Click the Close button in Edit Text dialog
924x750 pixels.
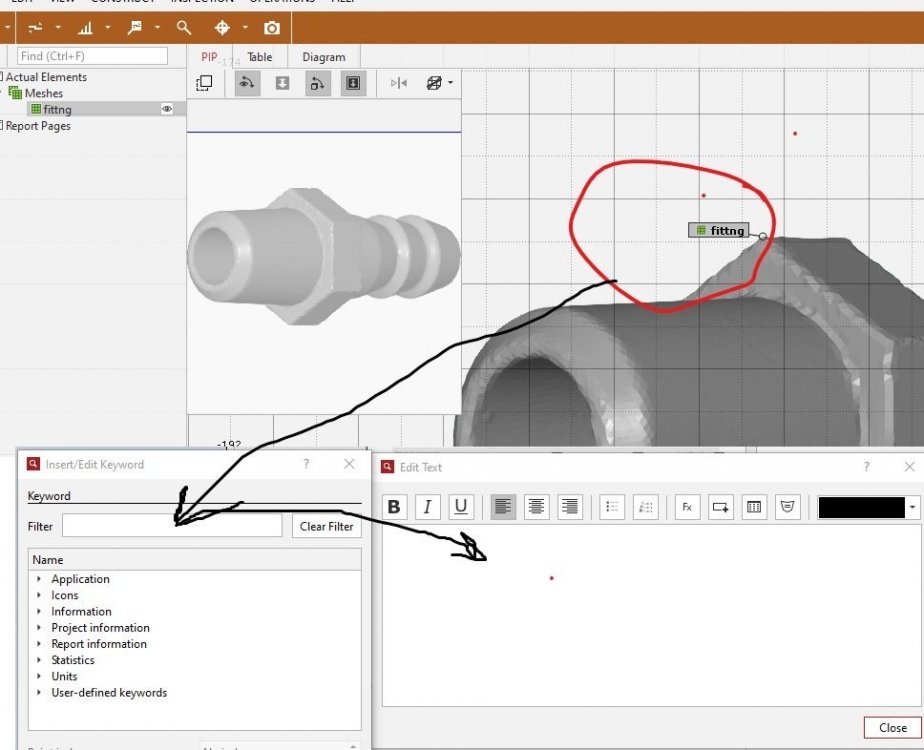892,727
